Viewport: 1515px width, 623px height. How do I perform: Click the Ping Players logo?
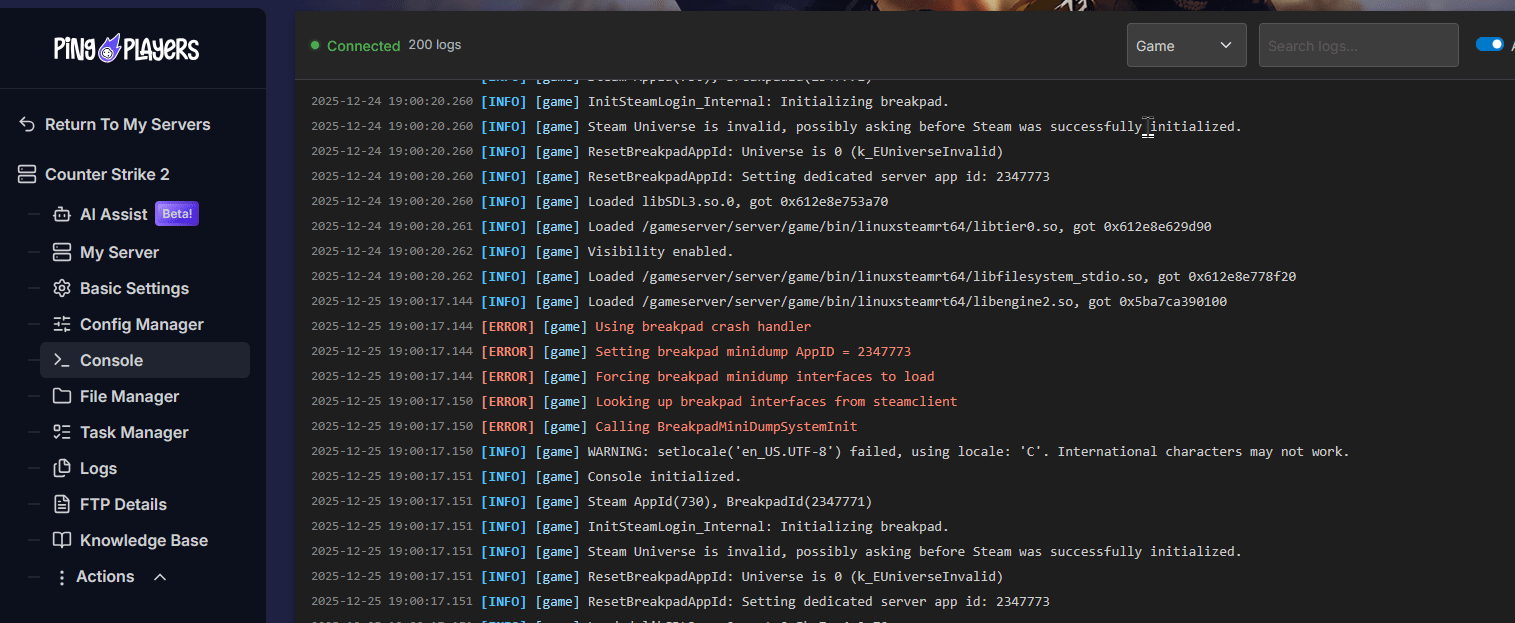(126, 48)
